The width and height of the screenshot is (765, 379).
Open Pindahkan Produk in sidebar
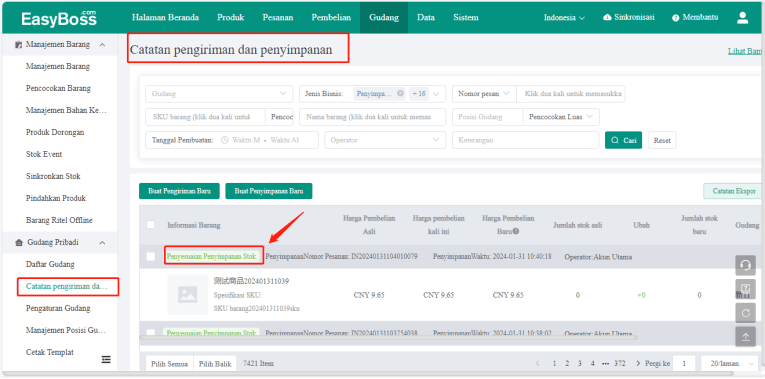[x=56, y=198]
